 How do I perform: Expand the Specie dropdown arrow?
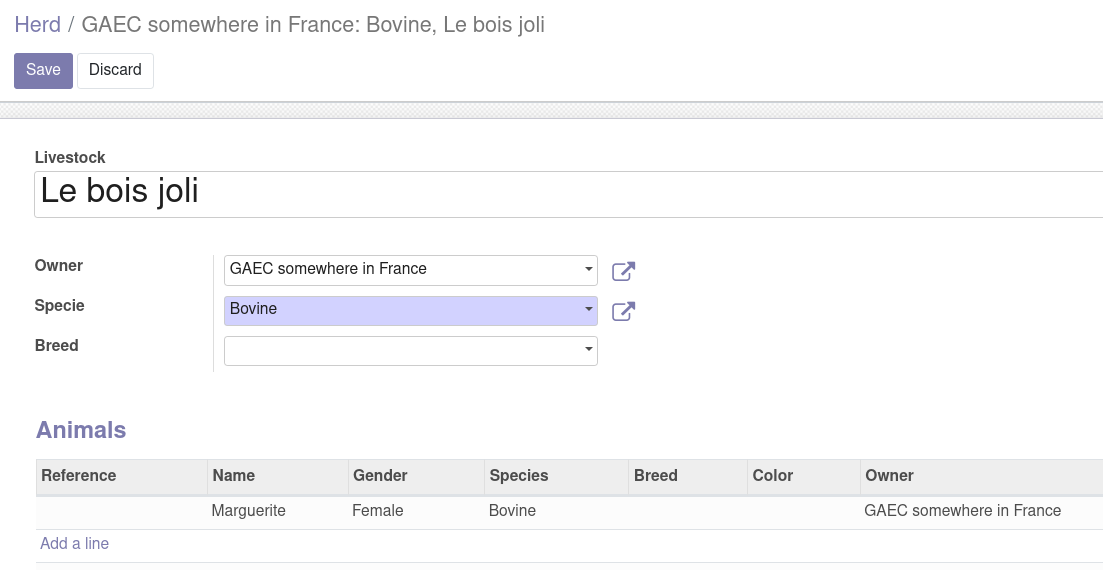[x=588, y=310]
